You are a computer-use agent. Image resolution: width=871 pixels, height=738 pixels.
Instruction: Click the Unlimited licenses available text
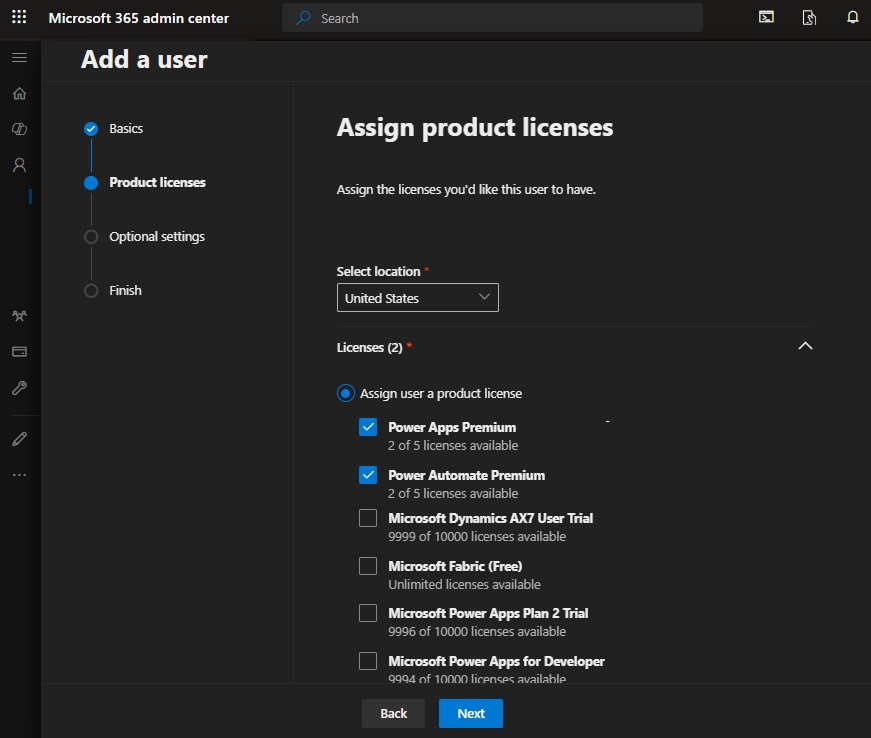[x=464, y=584]
